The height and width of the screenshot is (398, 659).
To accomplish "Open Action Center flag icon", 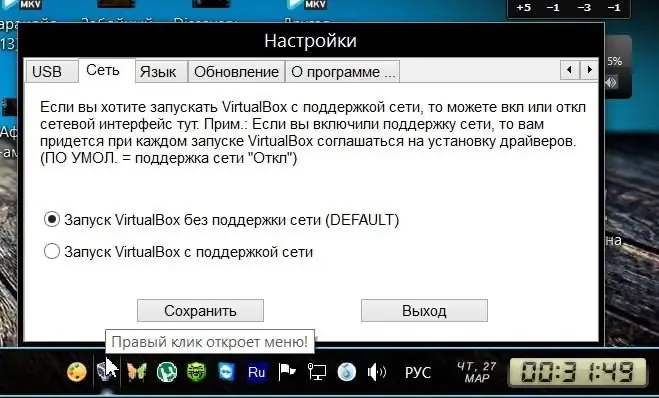I will 287,372.
